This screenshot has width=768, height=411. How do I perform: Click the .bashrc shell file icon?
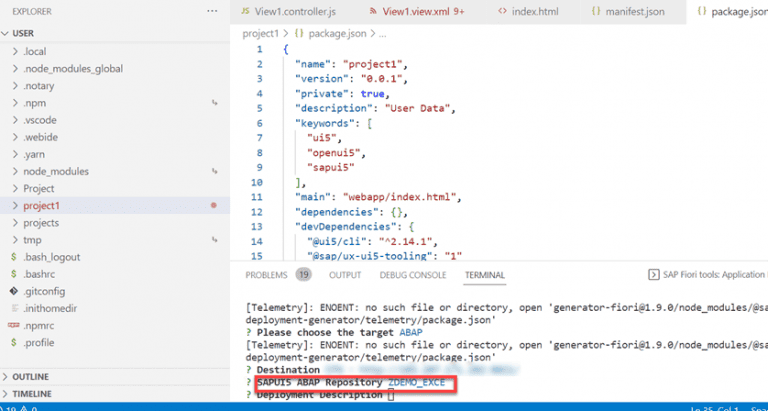coord(12,273)
